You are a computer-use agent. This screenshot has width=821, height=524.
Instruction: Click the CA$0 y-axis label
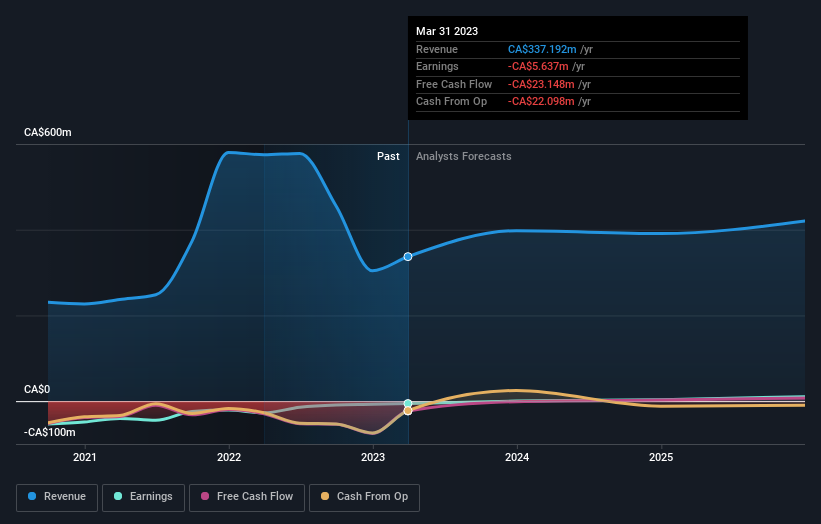tap(37, 389)
